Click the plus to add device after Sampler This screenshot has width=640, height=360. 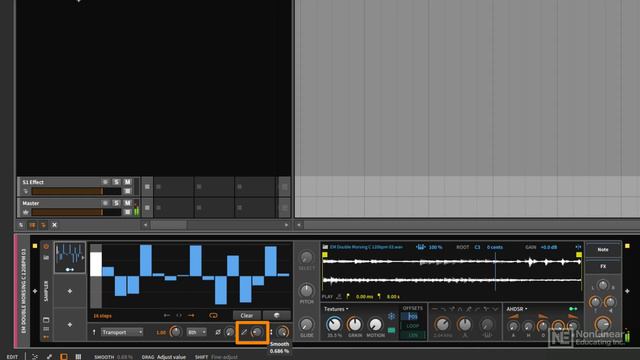pos(627,291)
